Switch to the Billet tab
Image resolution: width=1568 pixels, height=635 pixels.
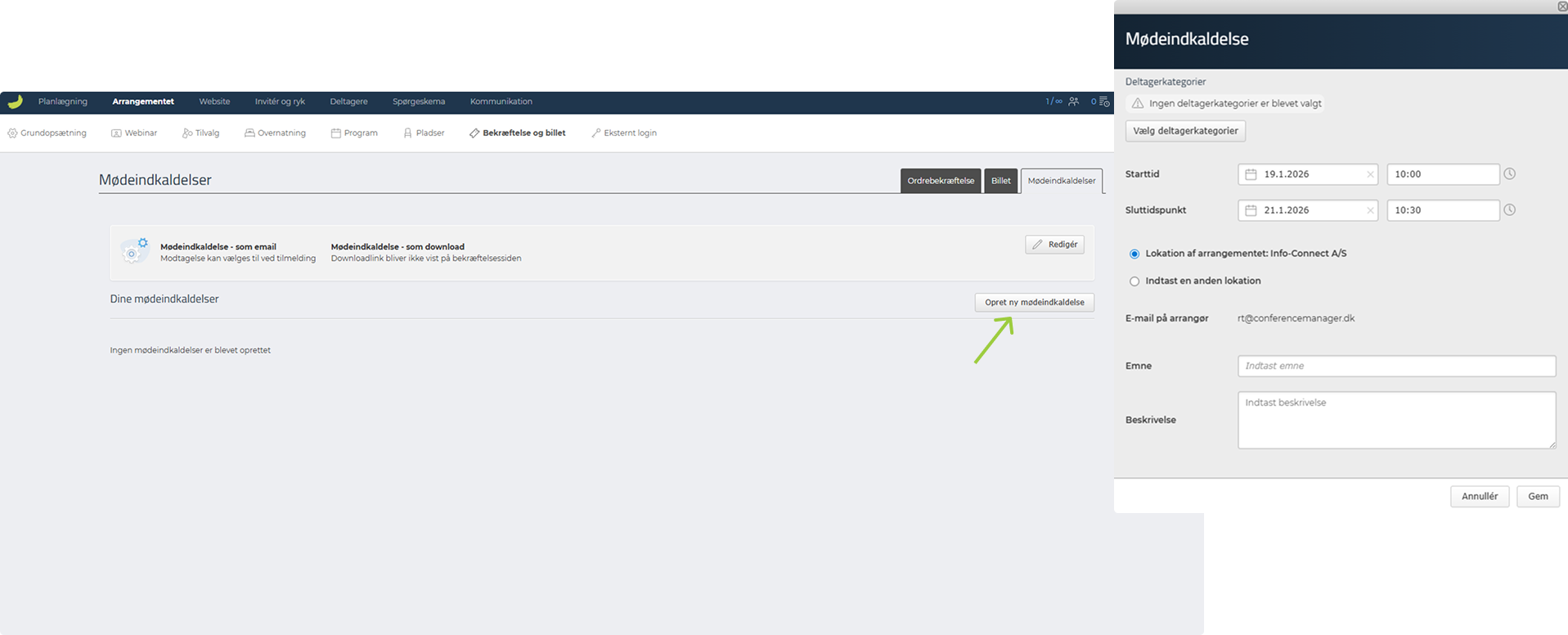click(1001, 181)
